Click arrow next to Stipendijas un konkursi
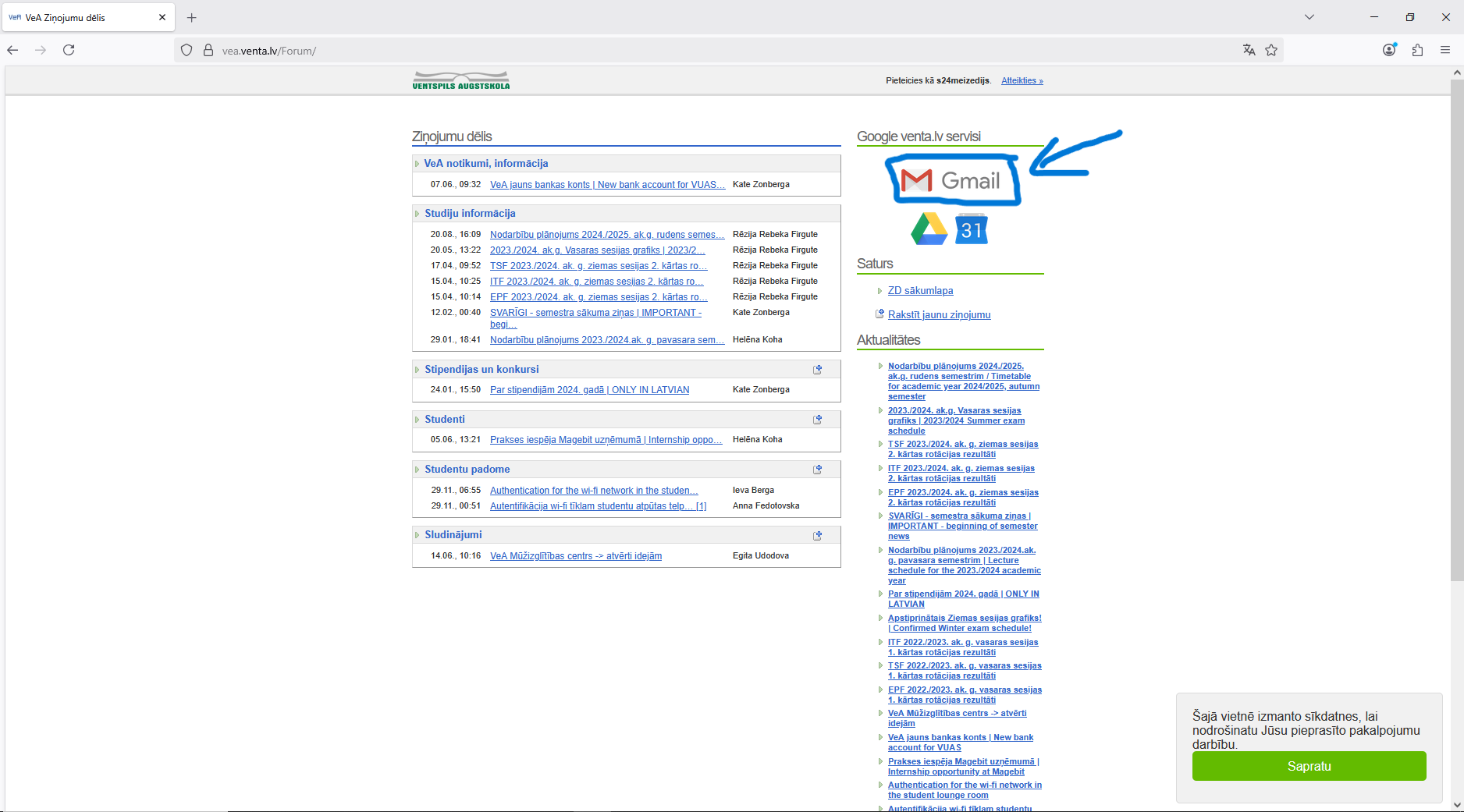1464x812 pixels. 417,370
